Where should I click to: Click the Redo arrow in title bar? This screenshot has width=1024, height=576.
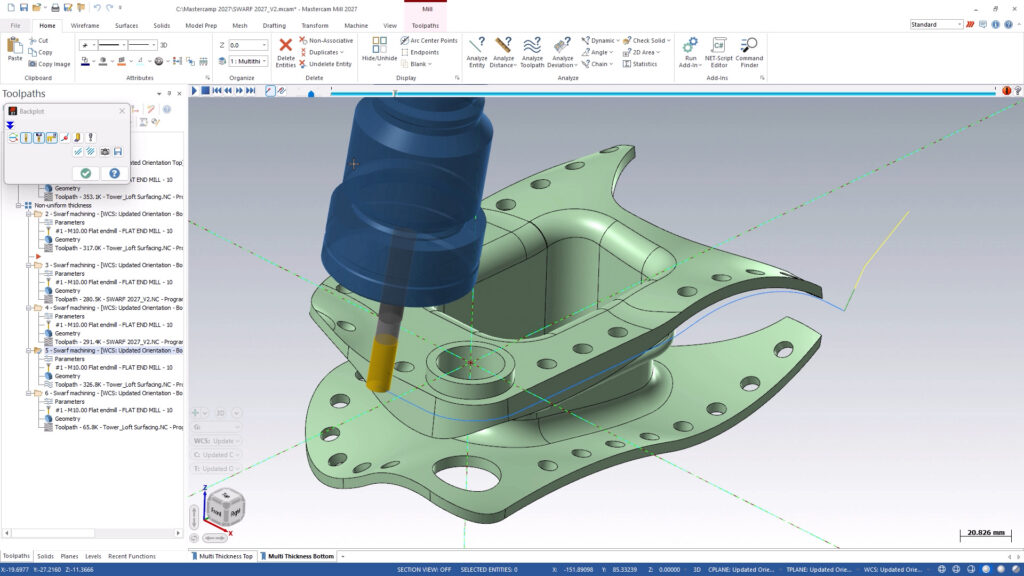click(x=109, y=8)
